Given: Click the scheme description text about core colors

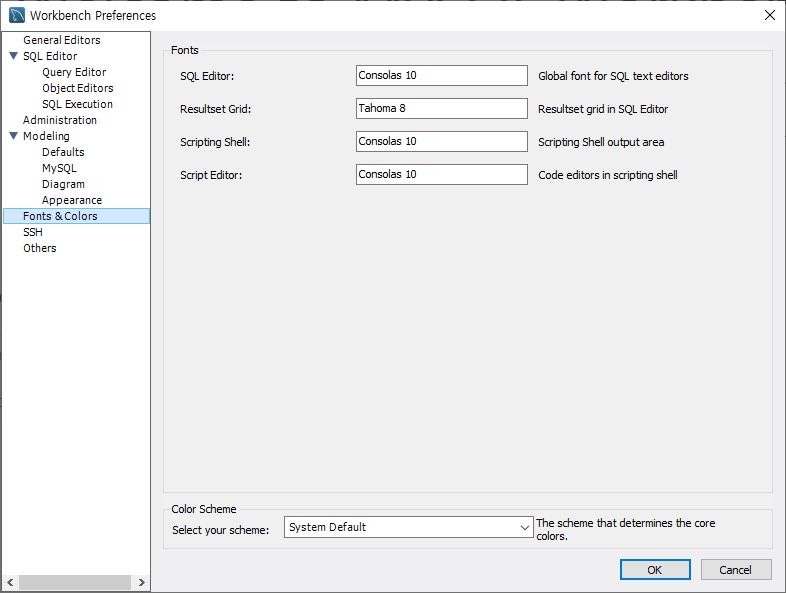Looking at the screenshot, I should pyautogui.click(x=626, y=529).
